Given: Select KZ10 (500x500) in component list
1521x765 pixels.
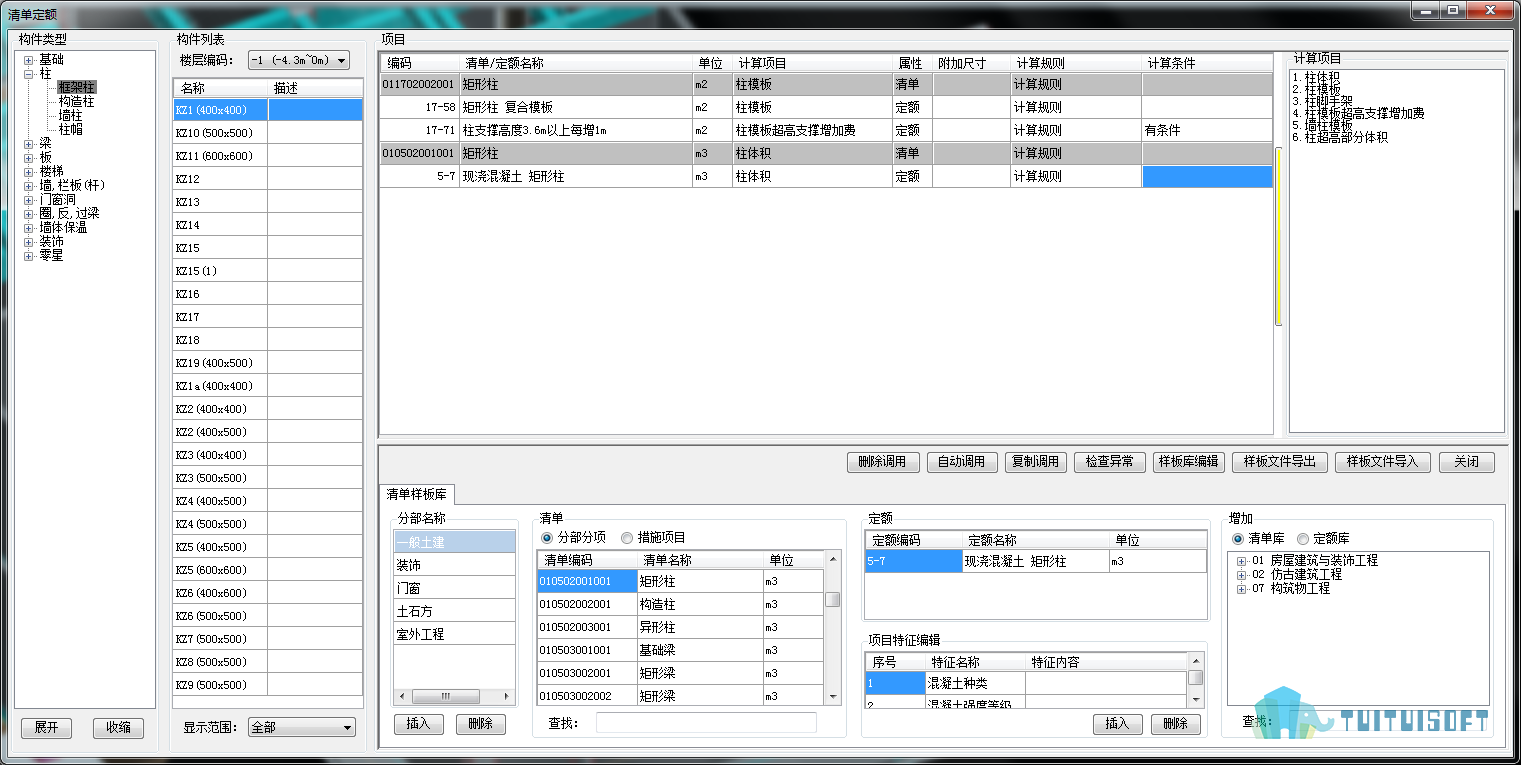Looking at the screenshot, I should [x=268, y=133].
